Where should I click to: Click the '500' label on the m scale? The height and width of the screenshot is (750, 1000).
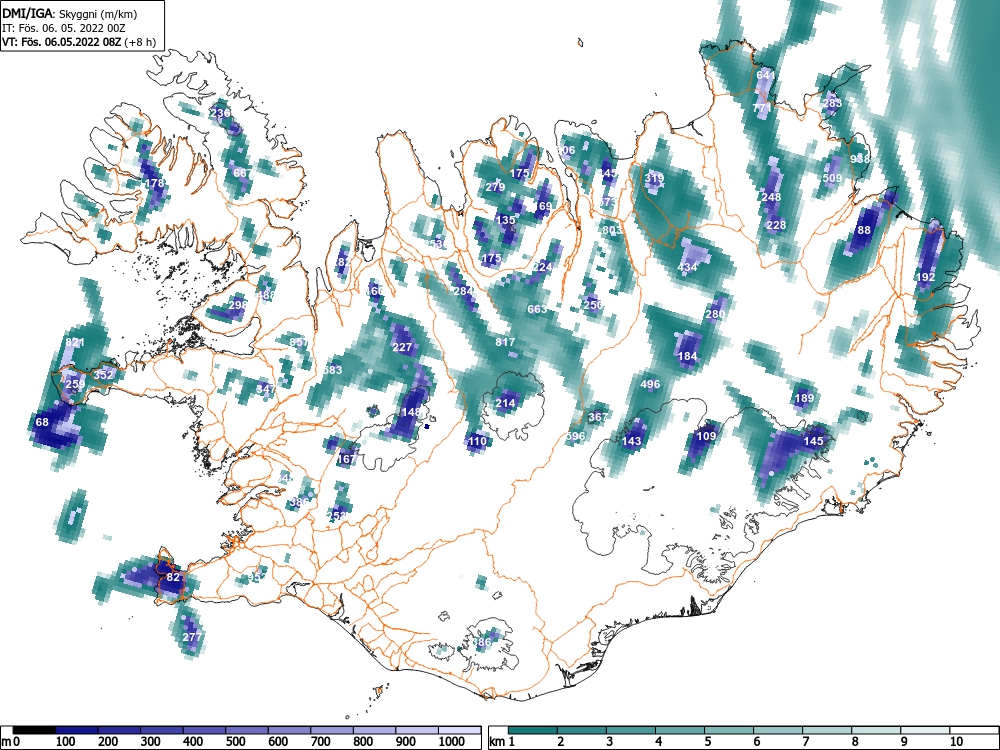click(x=235, y=742)
